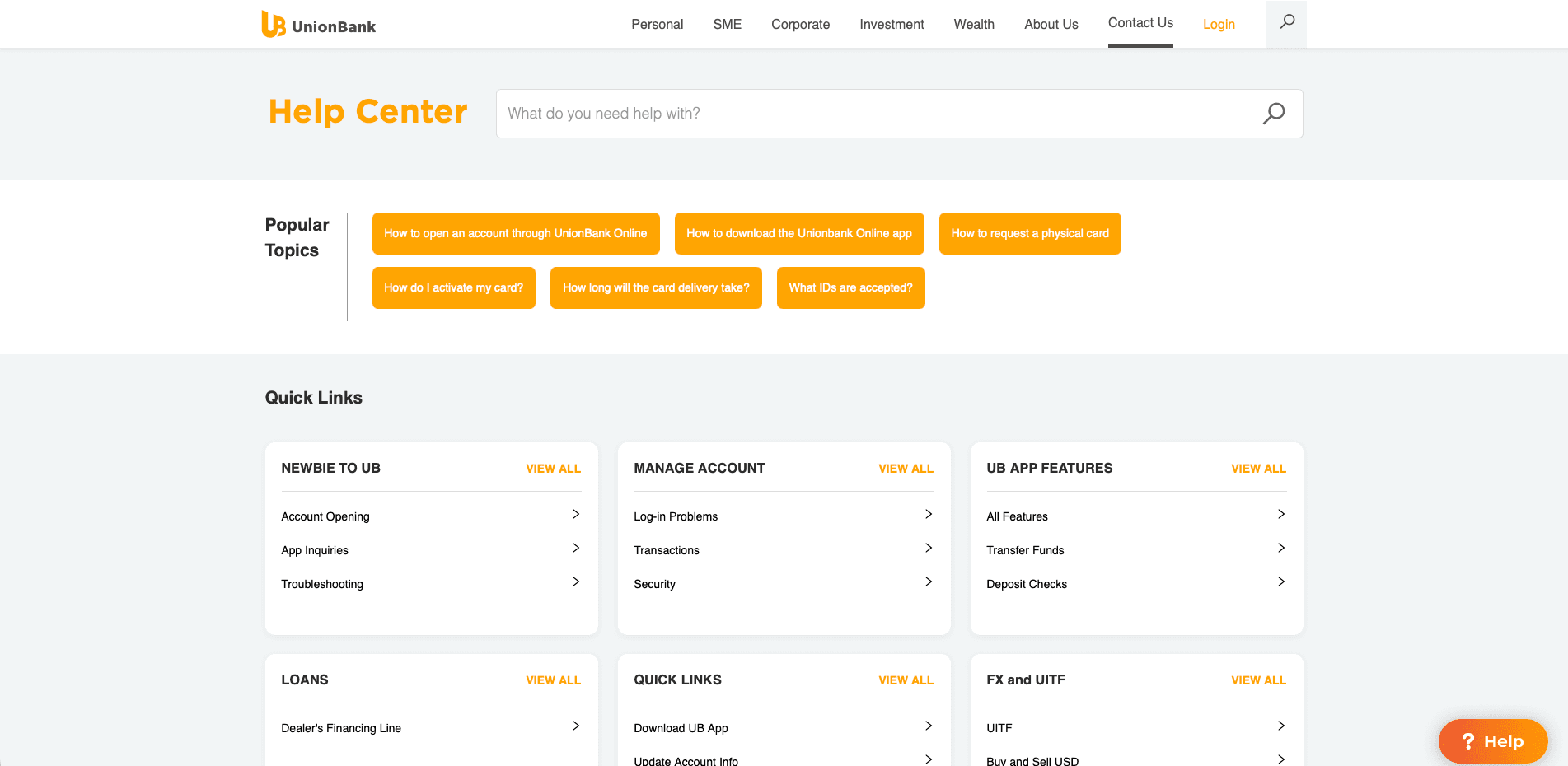Image resolution: width=1568 pixels, height=766 pixels.
Task: View all Newbie to UB links
Action: (x=554, y=469)
